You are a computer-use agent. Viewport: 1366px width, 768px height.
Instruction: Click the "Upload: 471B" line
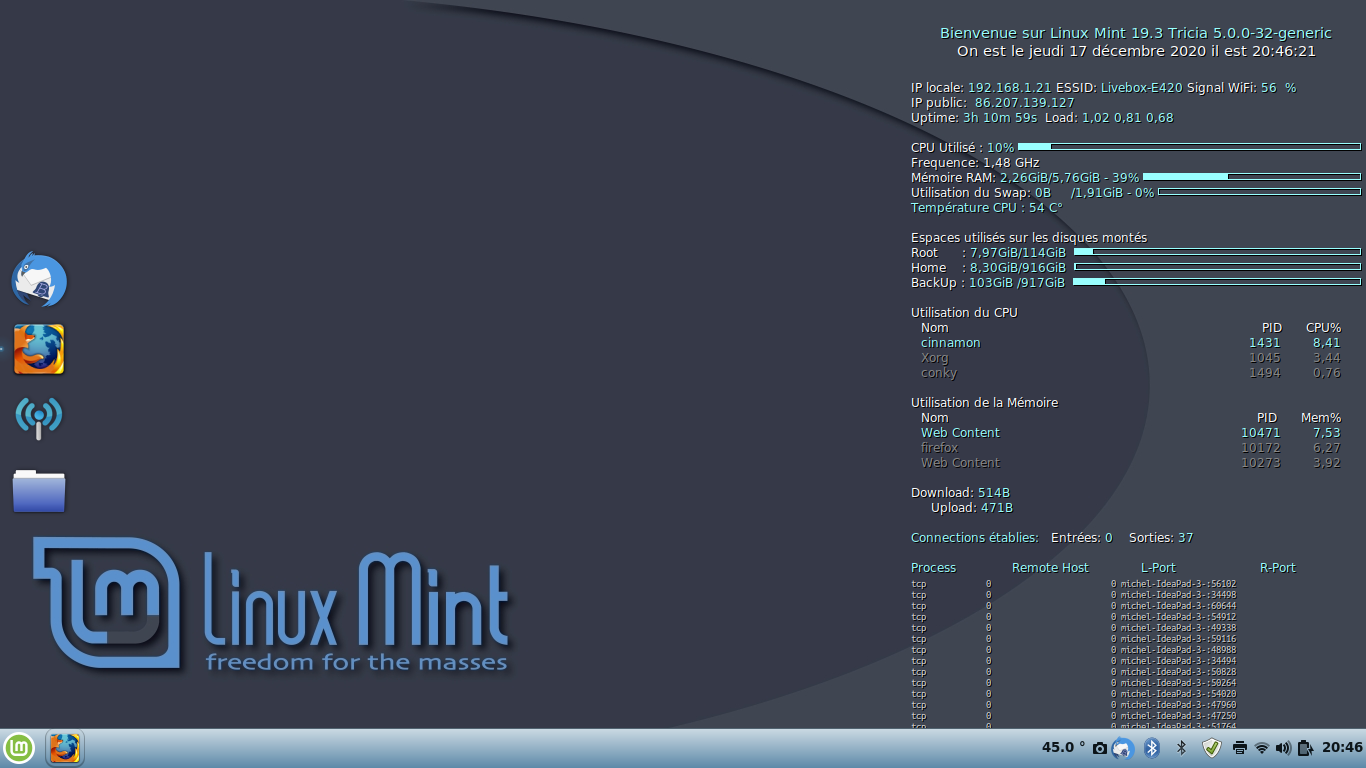coord(972,507)
